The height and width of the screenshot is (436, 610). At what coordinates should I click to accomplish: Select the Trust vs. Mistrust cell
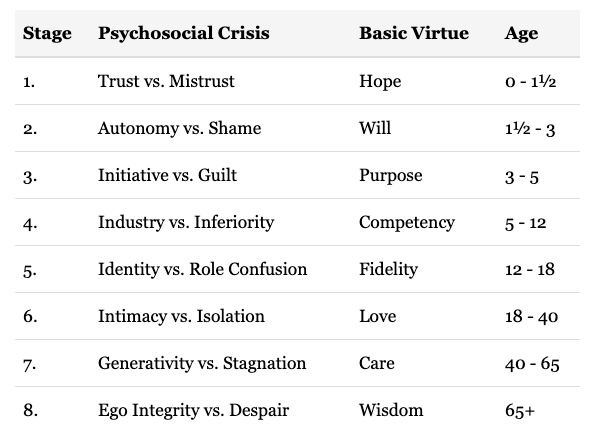coord(166,81)
